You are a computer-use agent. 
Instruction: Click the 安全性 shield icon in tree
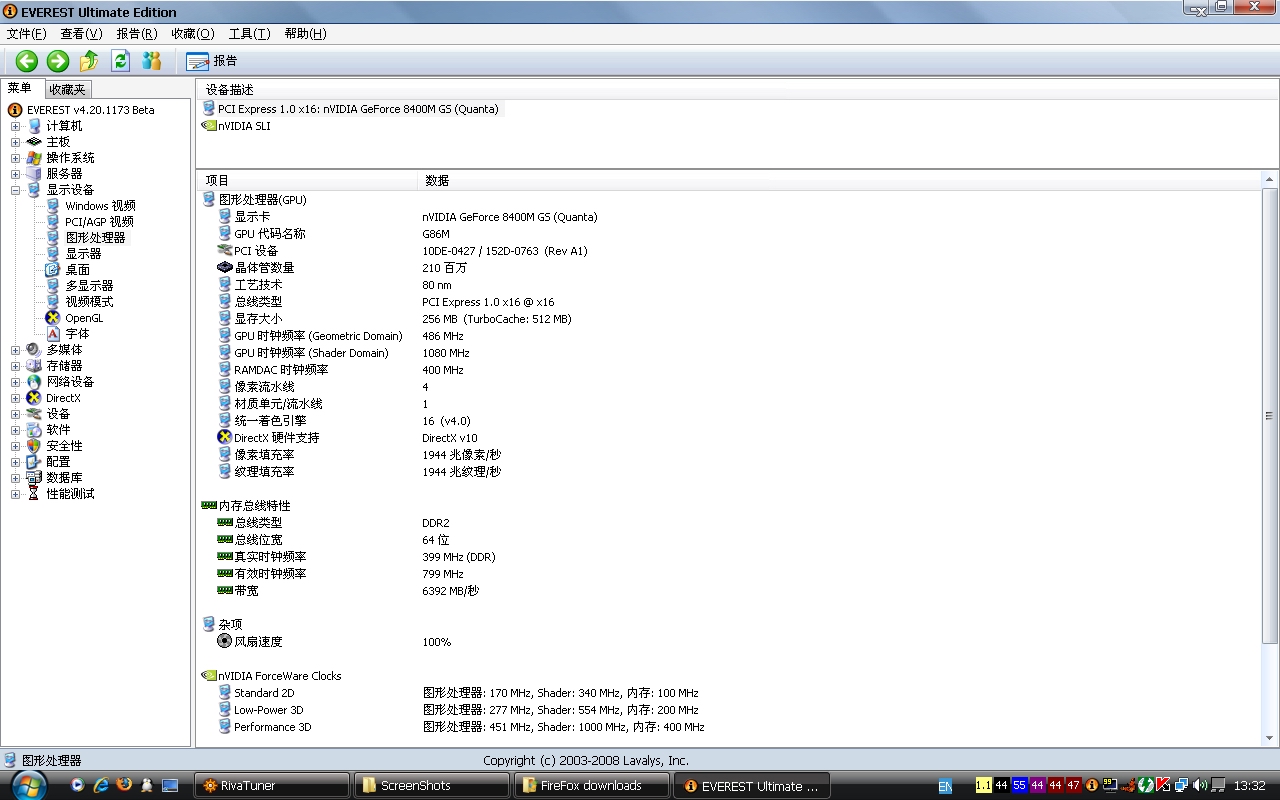click(34, 446)
